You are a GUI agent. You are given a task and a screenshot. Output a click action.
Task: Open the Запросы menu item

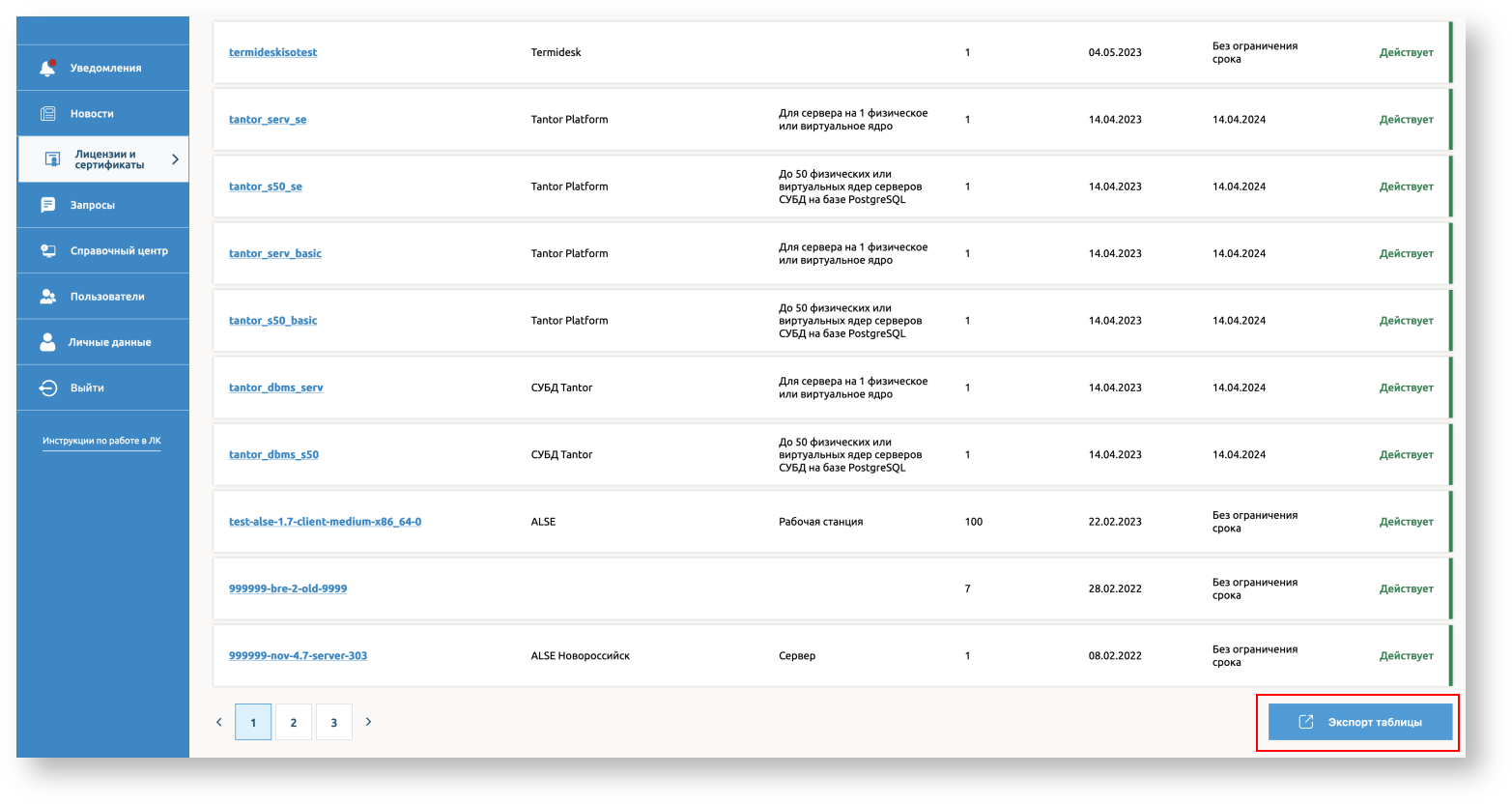92,205
